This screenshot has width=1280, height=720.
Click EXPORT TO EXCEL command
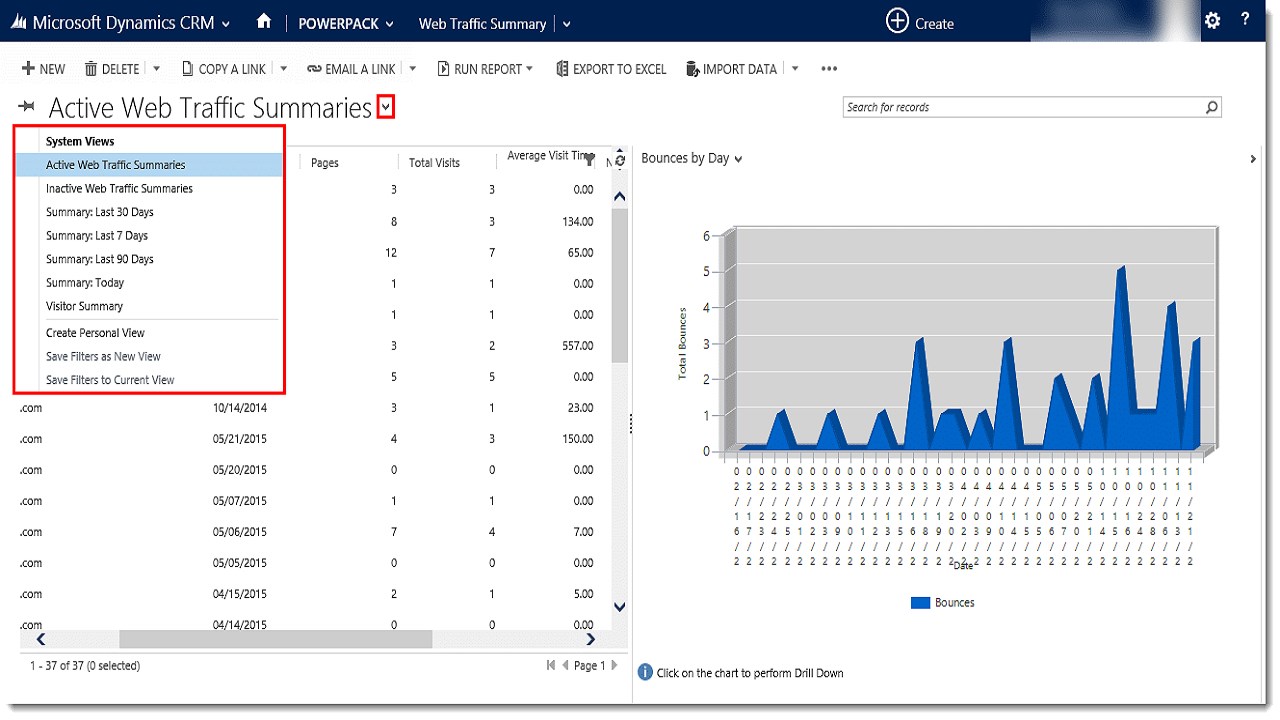[x=611, y=69]
